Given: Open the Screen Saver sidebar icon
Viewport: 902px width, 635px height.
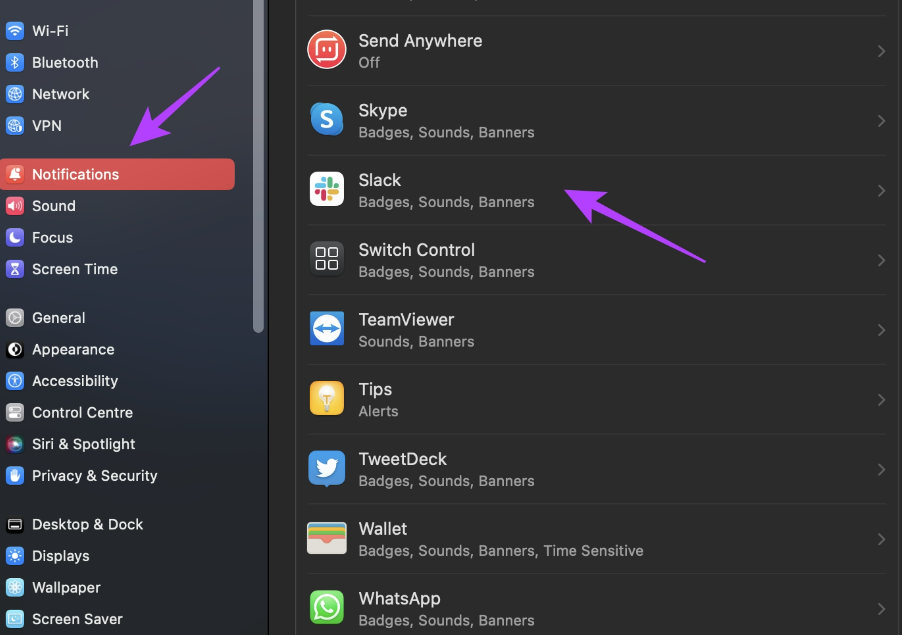Looking at the screenshot, I should point(15,619).
